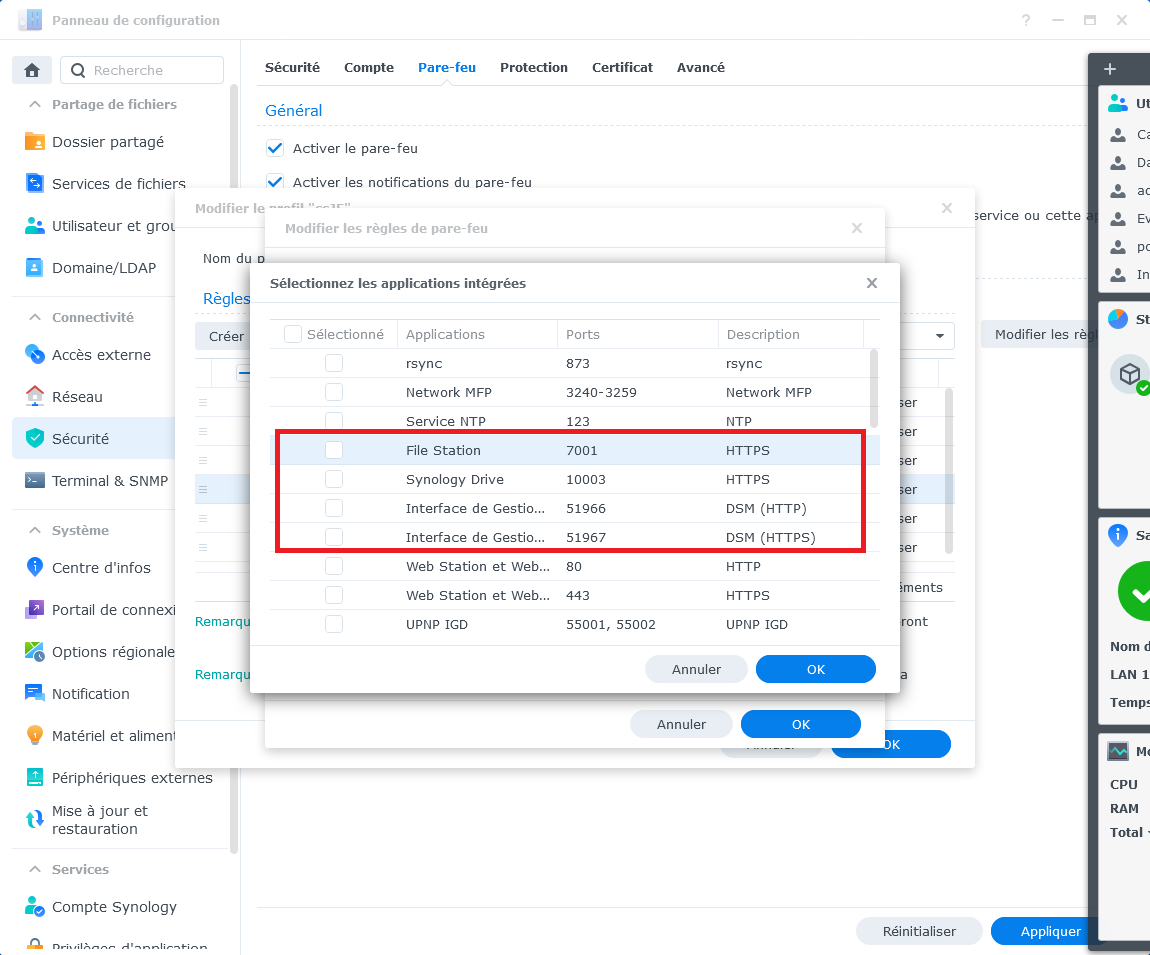Open Accès externe icon
This screenshot has width=1150, height=955.
point(35,355)
